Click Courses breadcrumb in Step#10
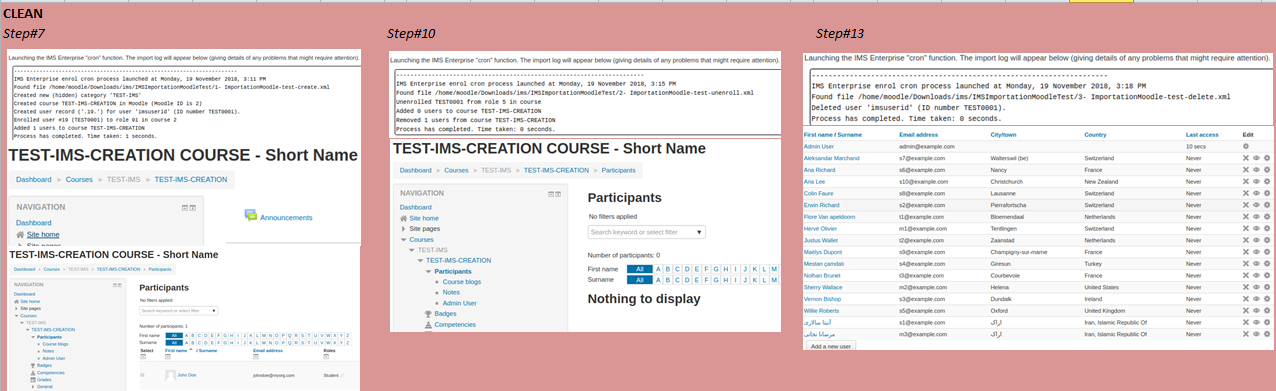This screenshot has width=1276, height=391. (457, 171)
